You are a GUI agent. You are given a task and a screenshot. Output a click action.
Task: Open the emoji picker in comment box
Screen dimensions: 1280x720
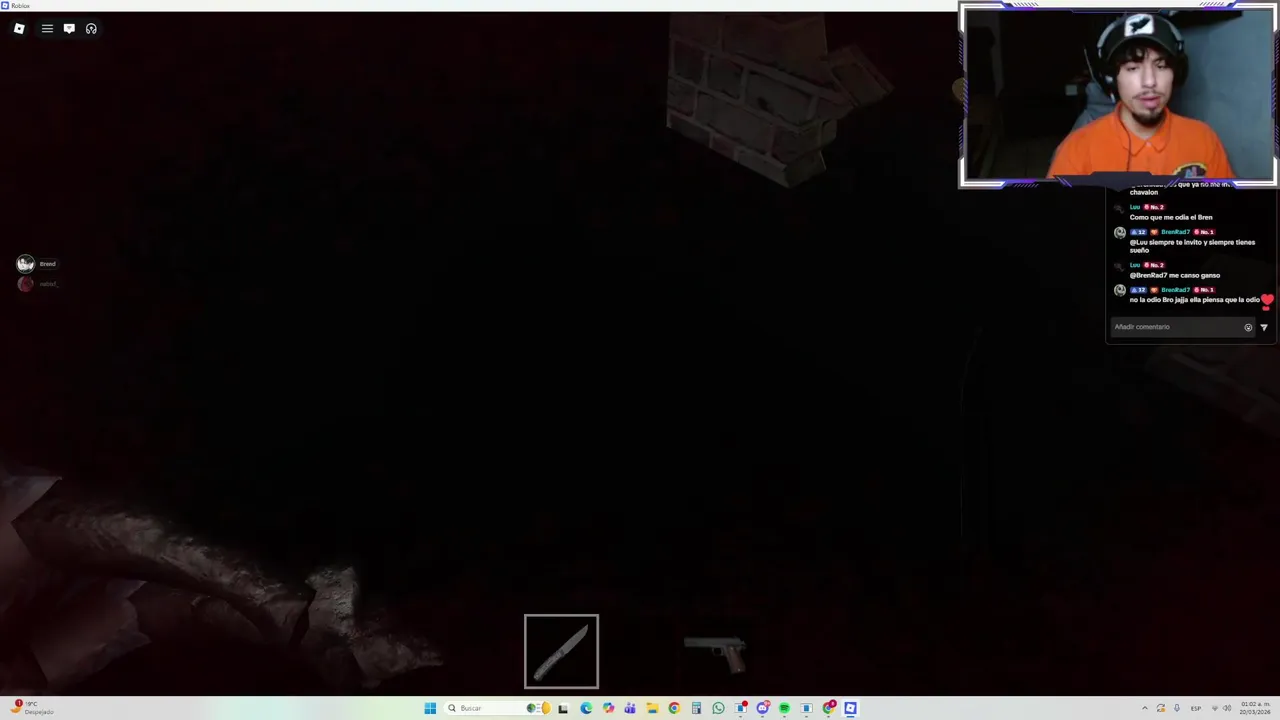pyautogui.click(x=1248, y=327)
